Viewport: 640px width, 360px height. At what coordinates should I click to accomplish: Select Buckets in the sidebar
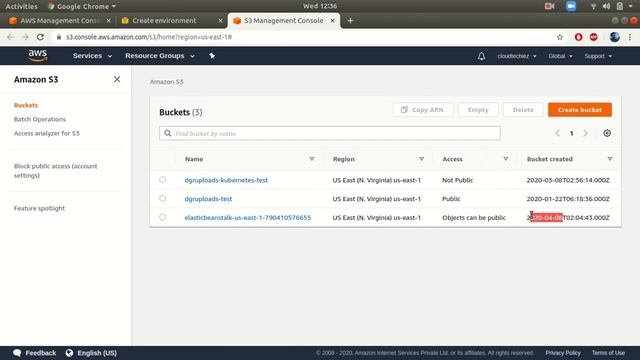pyautogui.click(x=26, y=105)
